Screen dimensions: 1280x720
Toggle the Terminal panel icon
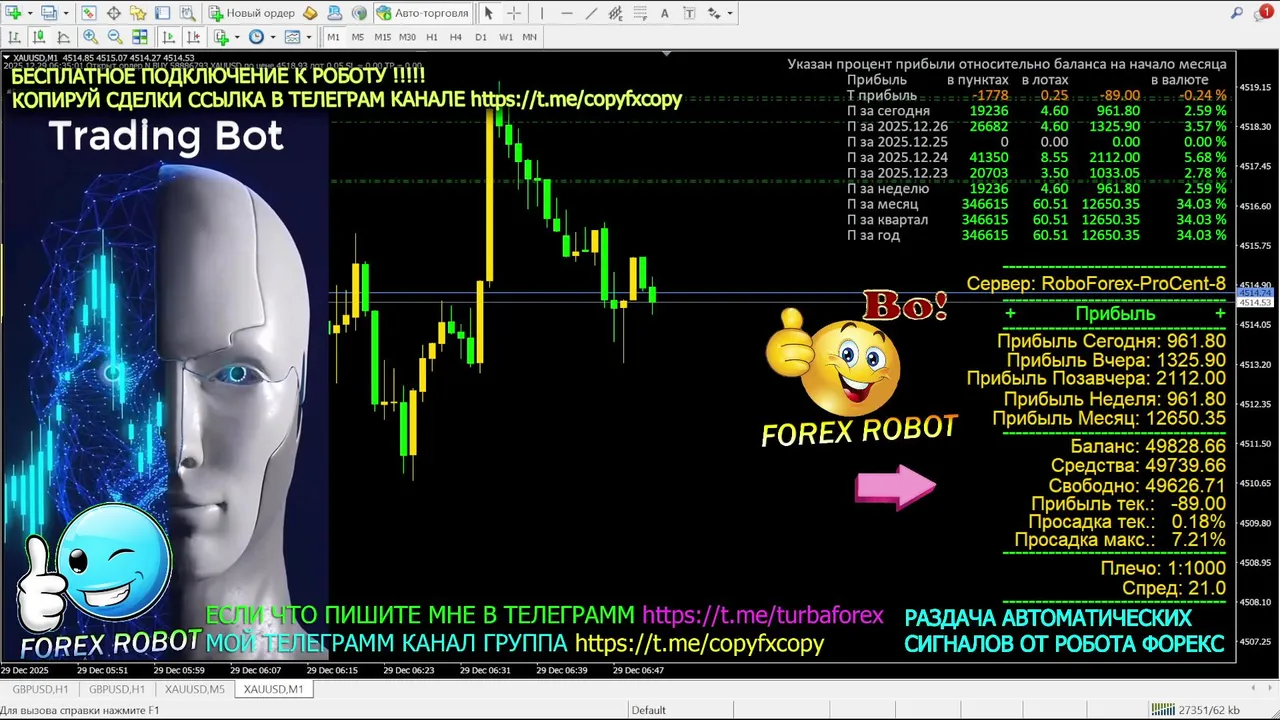[x=162, y=13]
